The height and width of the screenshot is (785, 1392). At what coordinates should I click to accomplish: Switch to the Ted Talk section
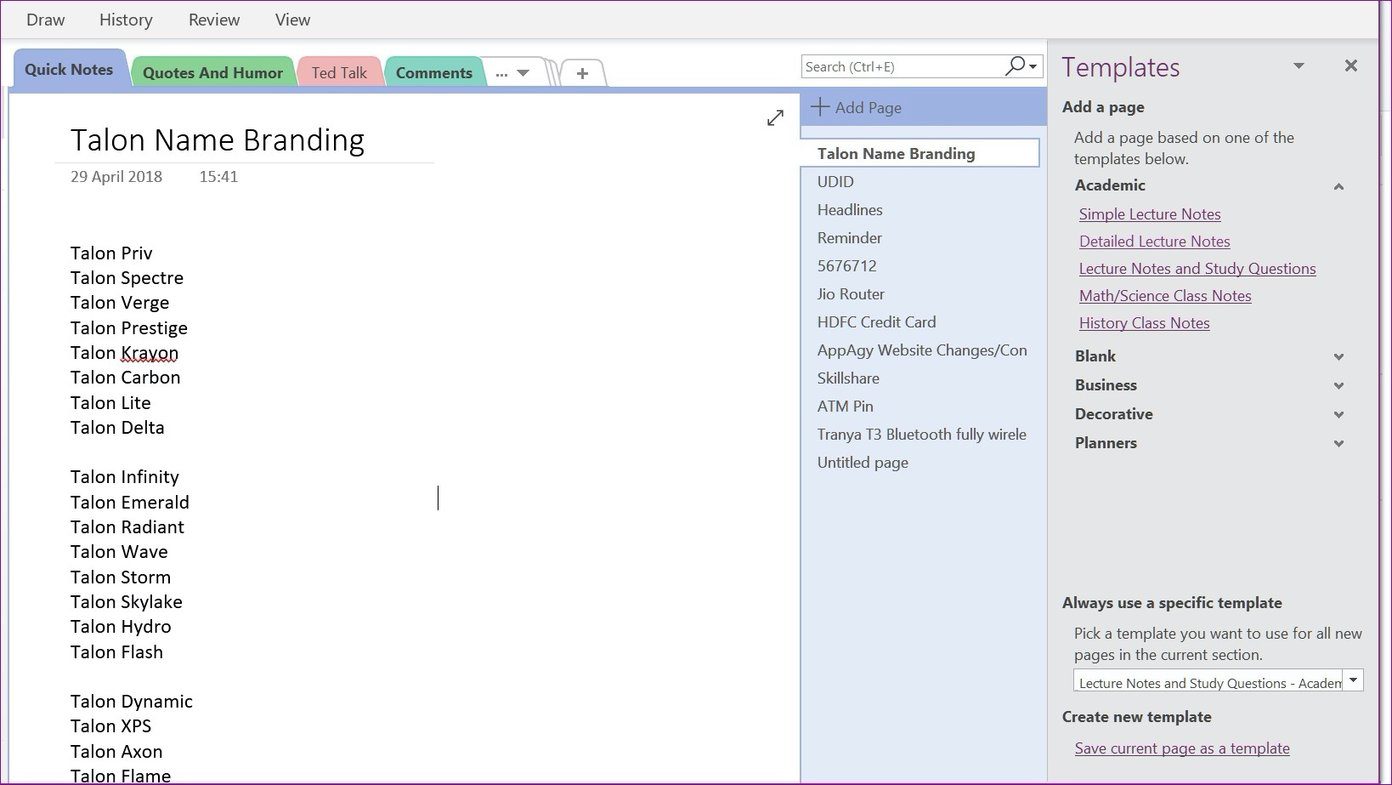pos(339,73)
